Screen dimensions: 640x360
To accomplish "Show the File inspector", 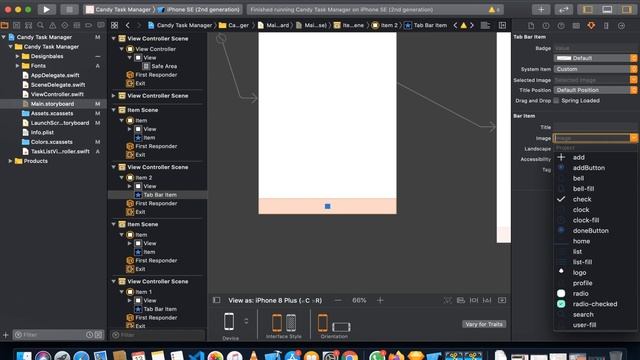I will (531, 26).
